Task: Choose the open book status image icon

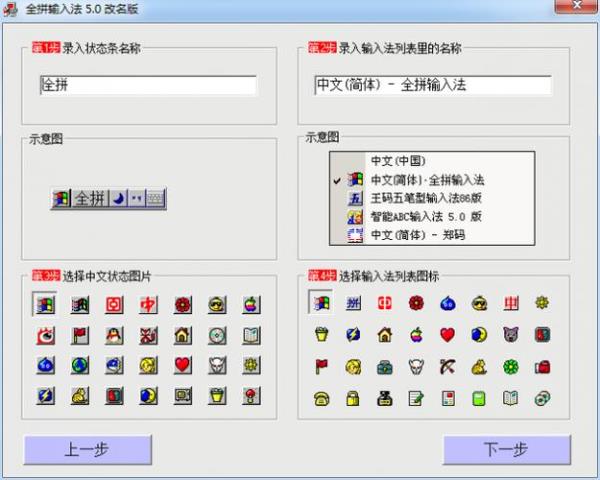Action: (251, 335)
